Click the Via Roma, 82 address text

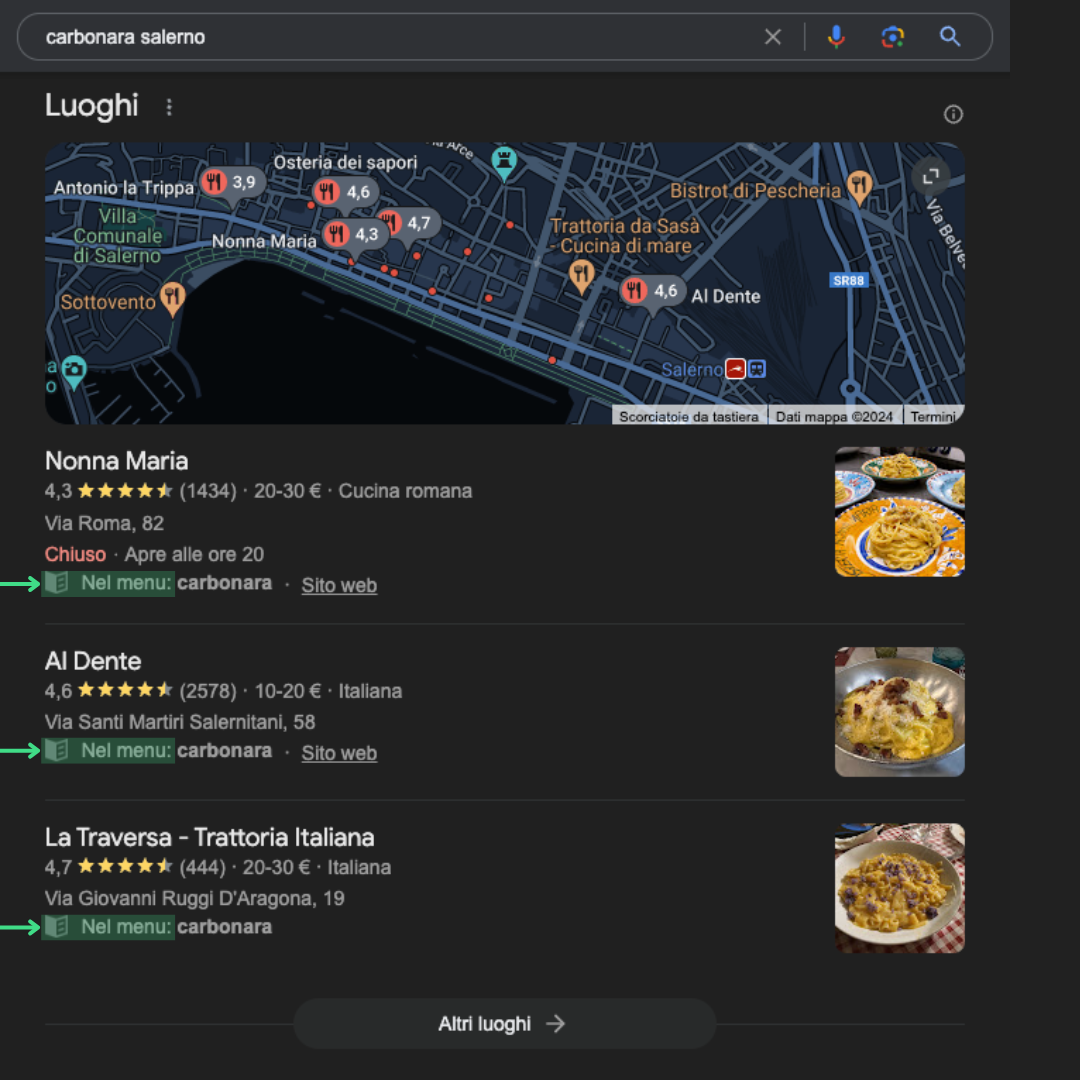coord(104,523)
